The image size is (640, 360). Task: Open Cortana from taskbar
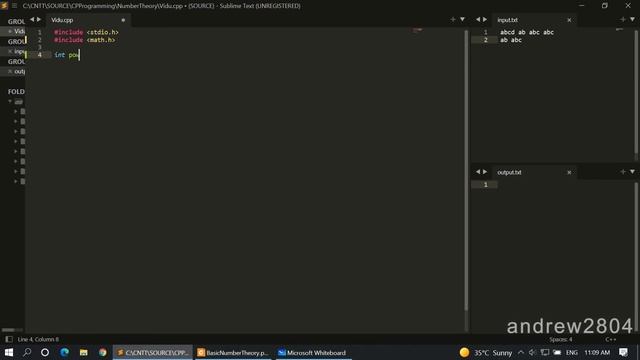coord(45,352)
